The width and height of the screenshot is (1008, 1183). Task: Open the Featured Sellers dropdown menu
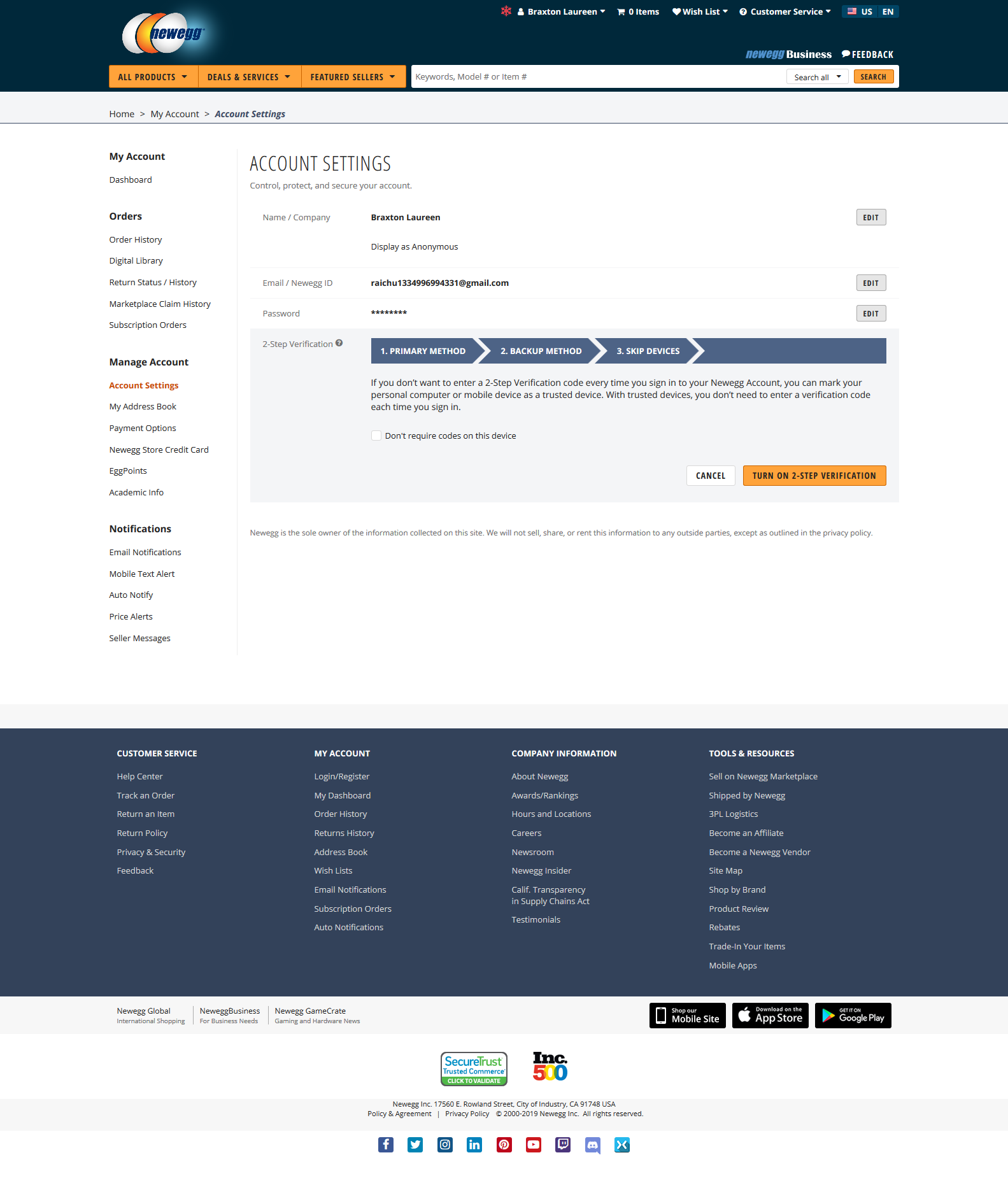(x=353, y=76)
